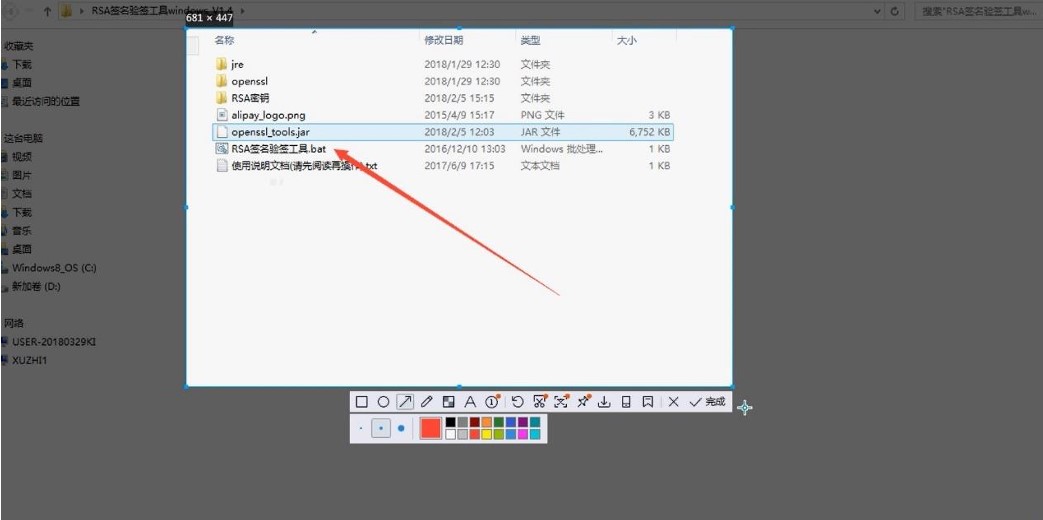Viewport: 1043px width, 520px height.
Task: Pick the yellow color swatch
Action: pyautogui.click(x=486, y=434)
